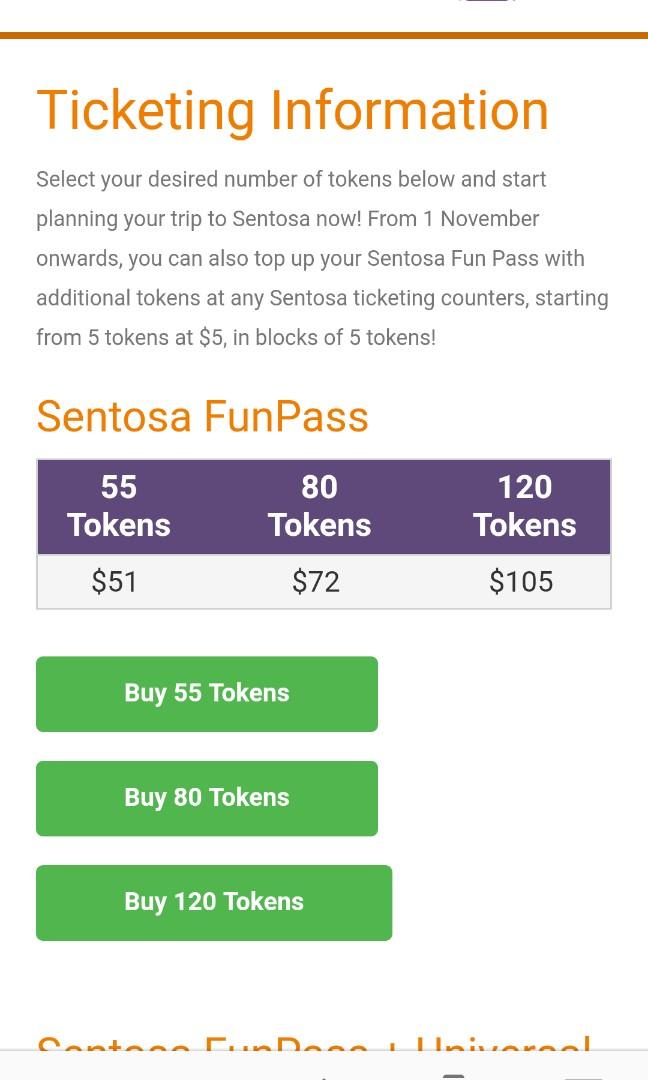Image resolution: width=648 pixels, height=1080 pixels.
Task: Open the Ticketing Information heading
Action: coord(292,110)
